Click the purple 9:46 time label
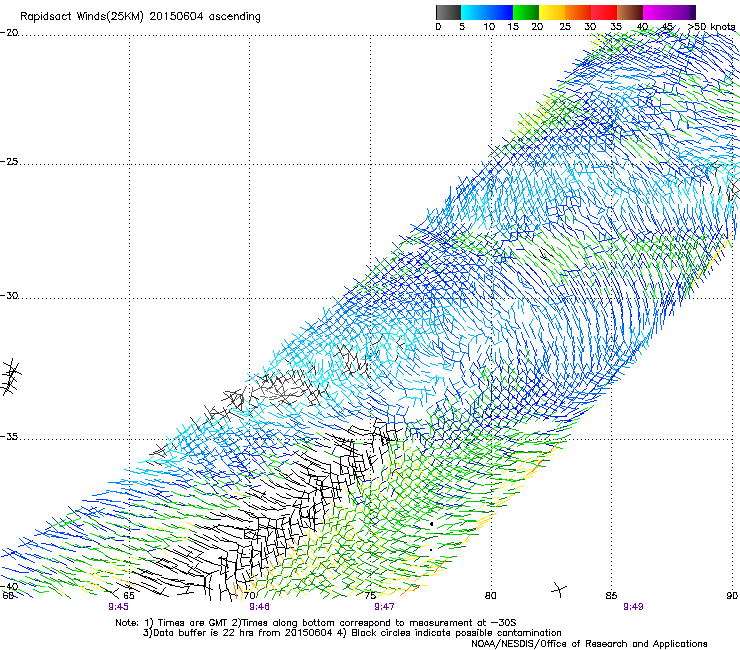The image size is (740, 650). [260, 607]
